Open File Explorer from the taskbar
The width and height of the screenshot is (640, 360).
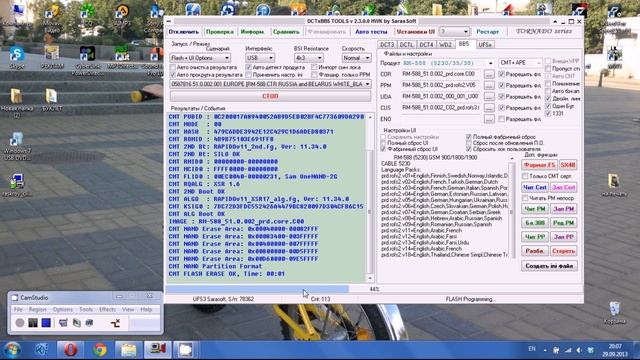click(129, 350)
